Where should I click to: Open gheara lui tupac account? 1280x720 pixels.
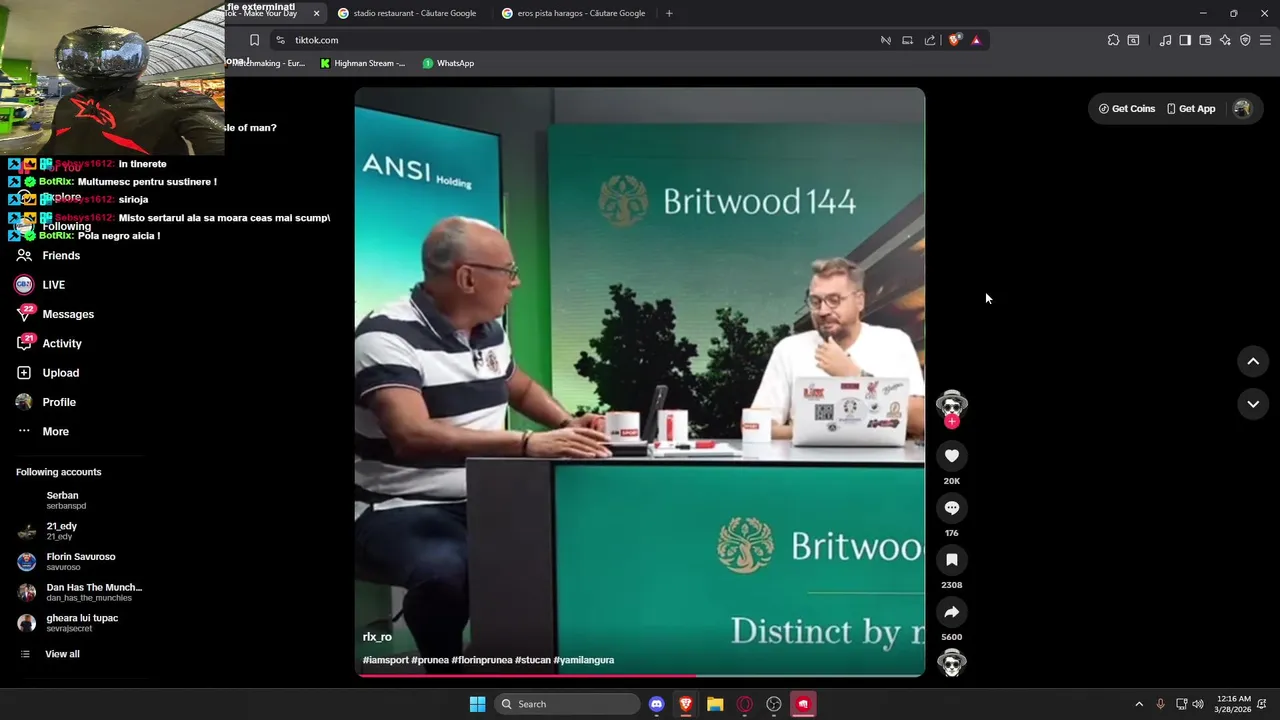(80, 623)
